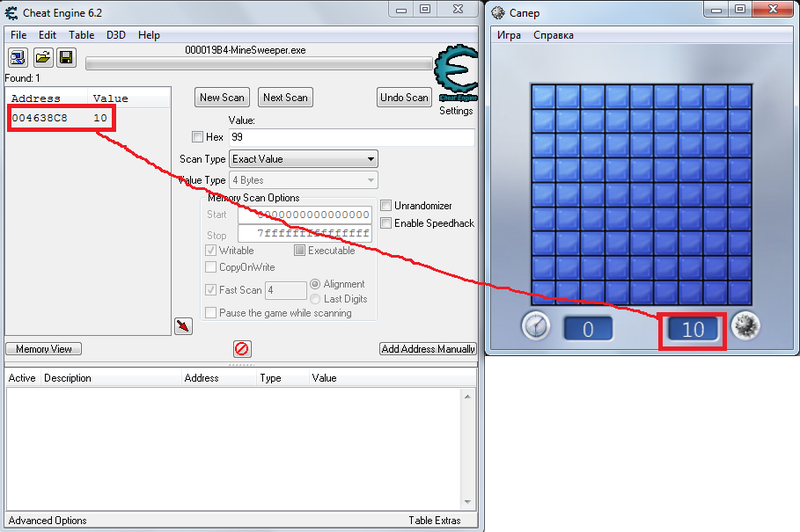800x532 pixels.
Task: Enable the Unrandomizer checkbox
Action: tap(386, 206)
